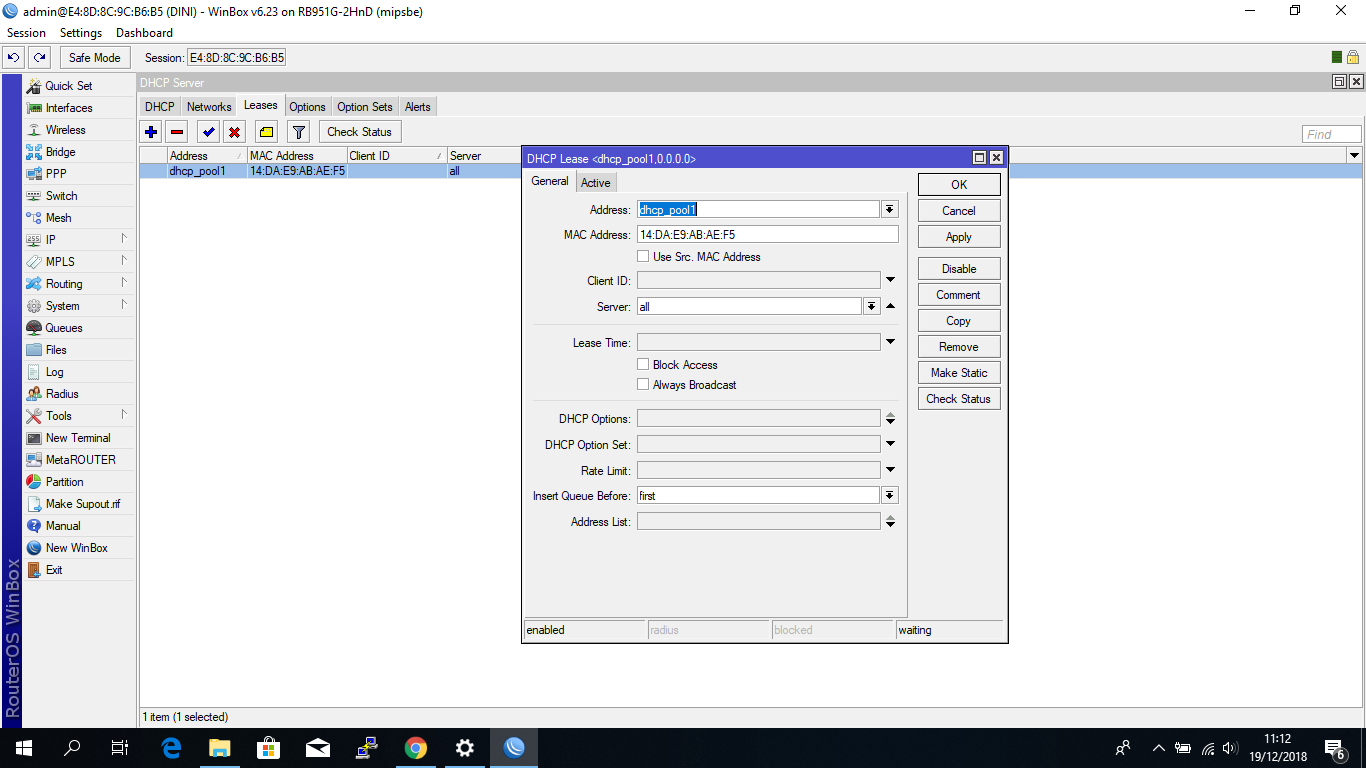Screen dimensions: 1366x768
Task: Switch to the Networks tab
Action: (209, 107)
